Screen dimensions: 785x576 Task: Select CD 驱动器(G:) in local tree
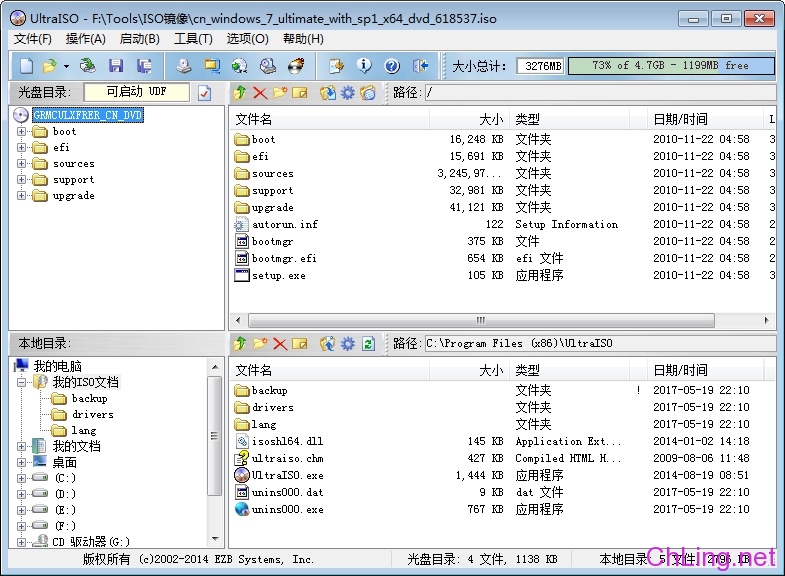pos(91,541)
